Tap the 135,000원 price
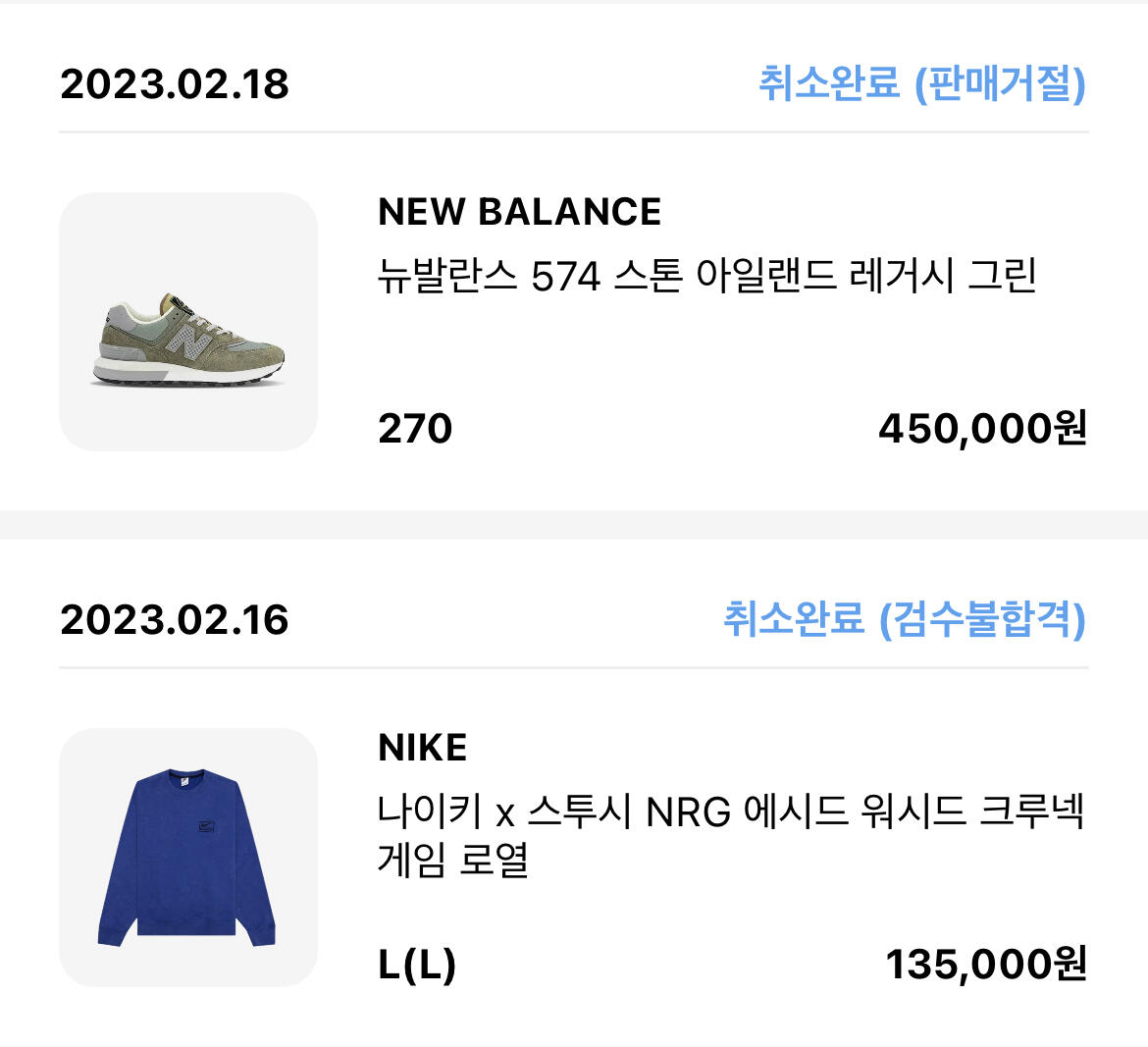The width and height of the screenshot is (1148, 1047). tap(986, 964)
